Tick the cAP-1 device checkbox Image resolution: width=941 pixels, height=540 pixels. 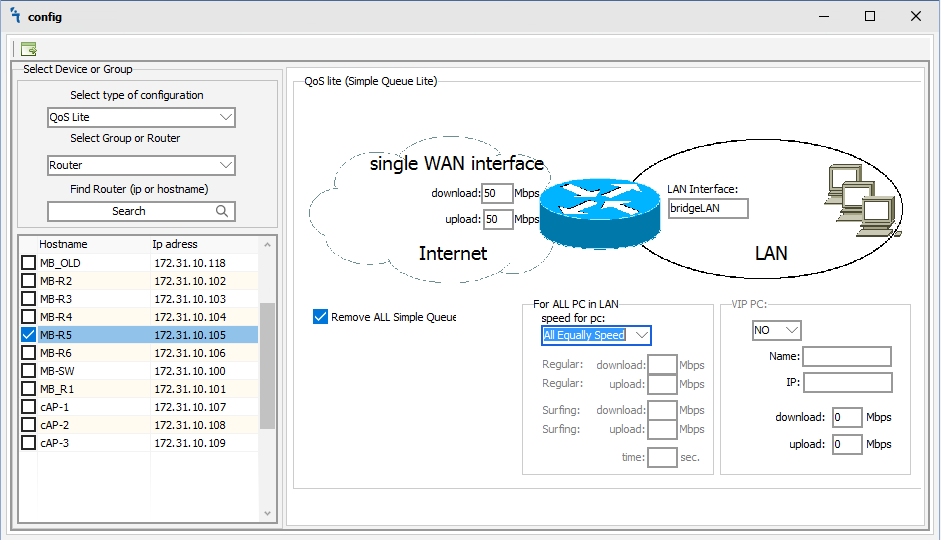[x=29, y=407]
